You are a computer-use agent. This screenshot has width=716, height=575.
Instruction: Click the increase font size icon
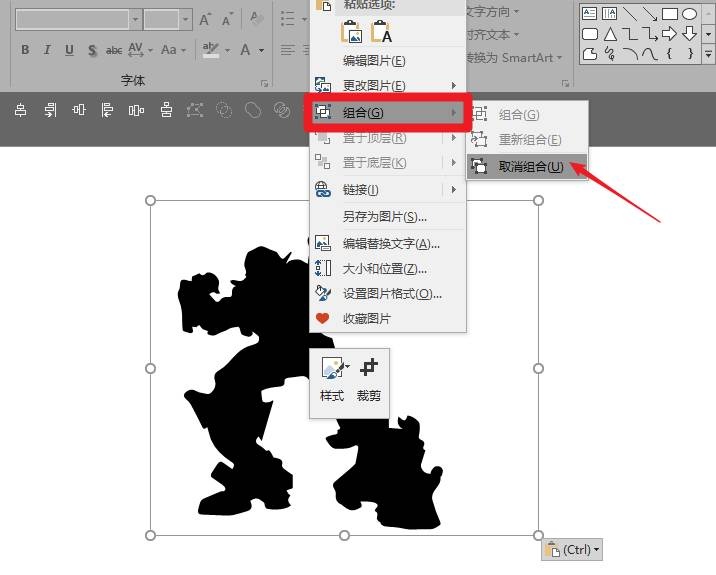pyautogui.click(x=205, y=19)
